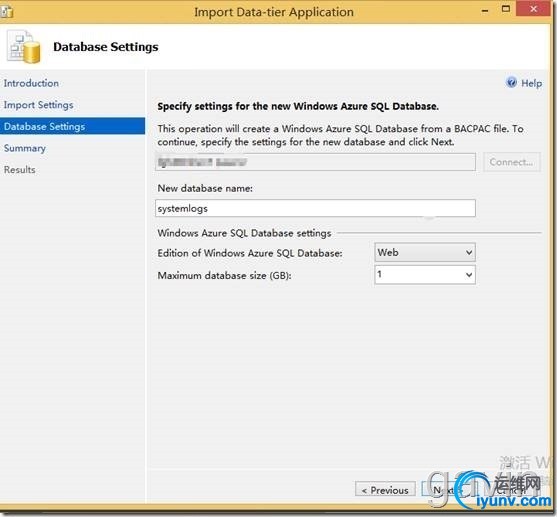Click the New database name field
Image resolution: width=557 pixels, height=517 pixels.
point(315,208)
